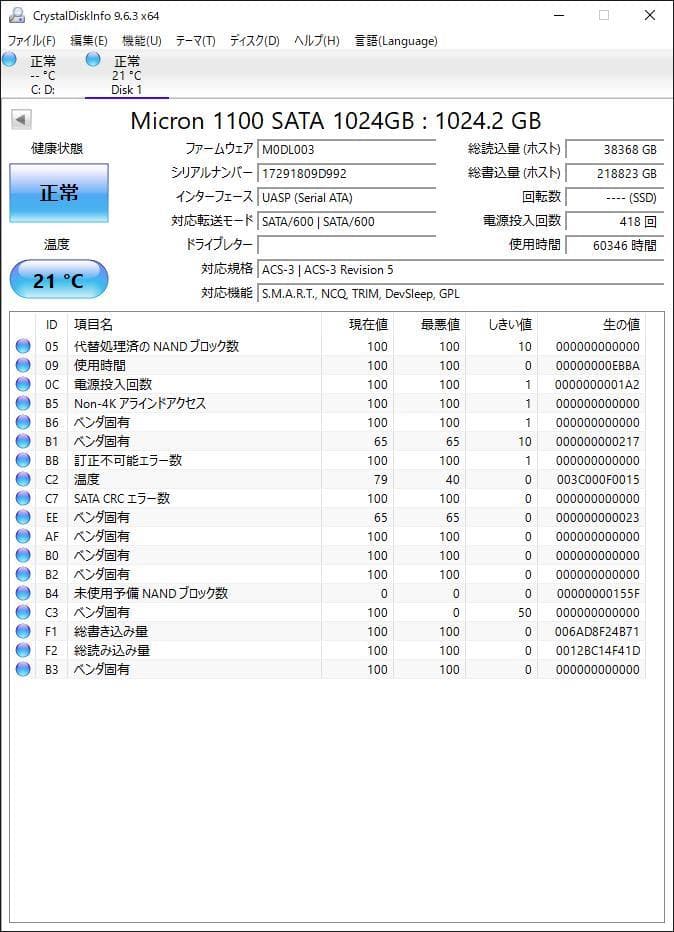Open the 編集(E) menu
The image size is (674, 932).
(x=89, y=40)
